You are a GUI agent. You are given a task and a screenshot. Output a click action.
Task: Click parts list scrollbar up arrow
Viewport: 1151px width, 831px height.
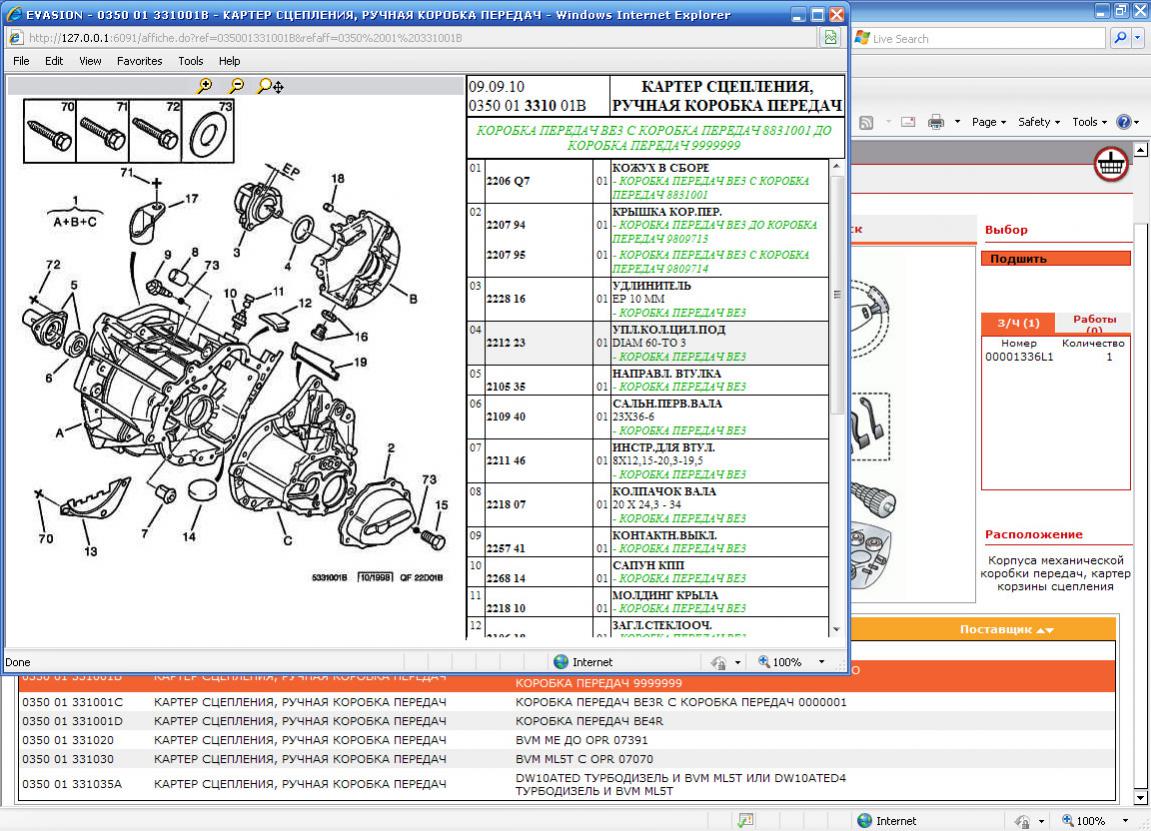click(836, 167)
